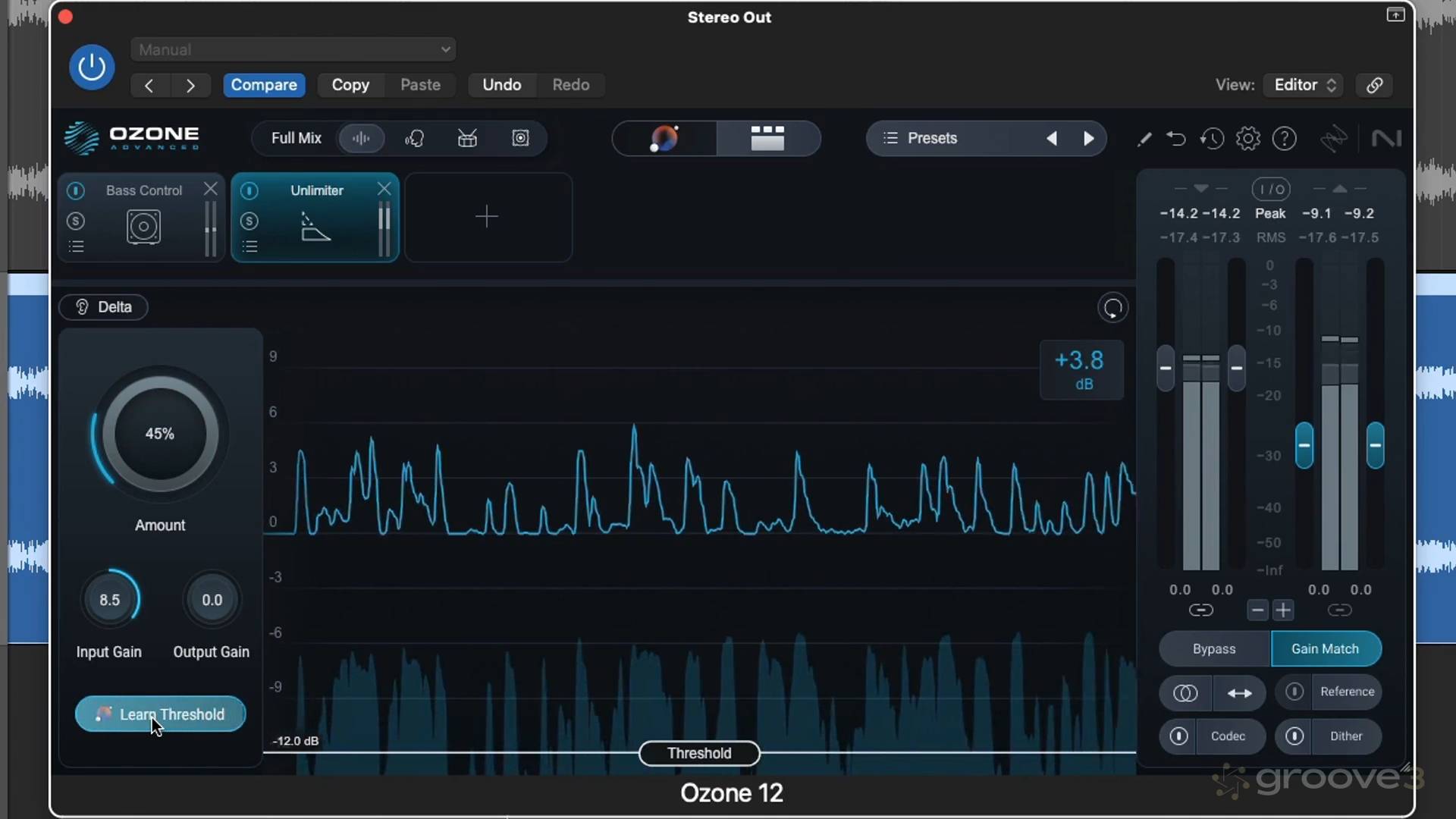Toggle the plugin power button
Image resolution: width=1456 pixels, height=819 pixels.
[92, 67]
